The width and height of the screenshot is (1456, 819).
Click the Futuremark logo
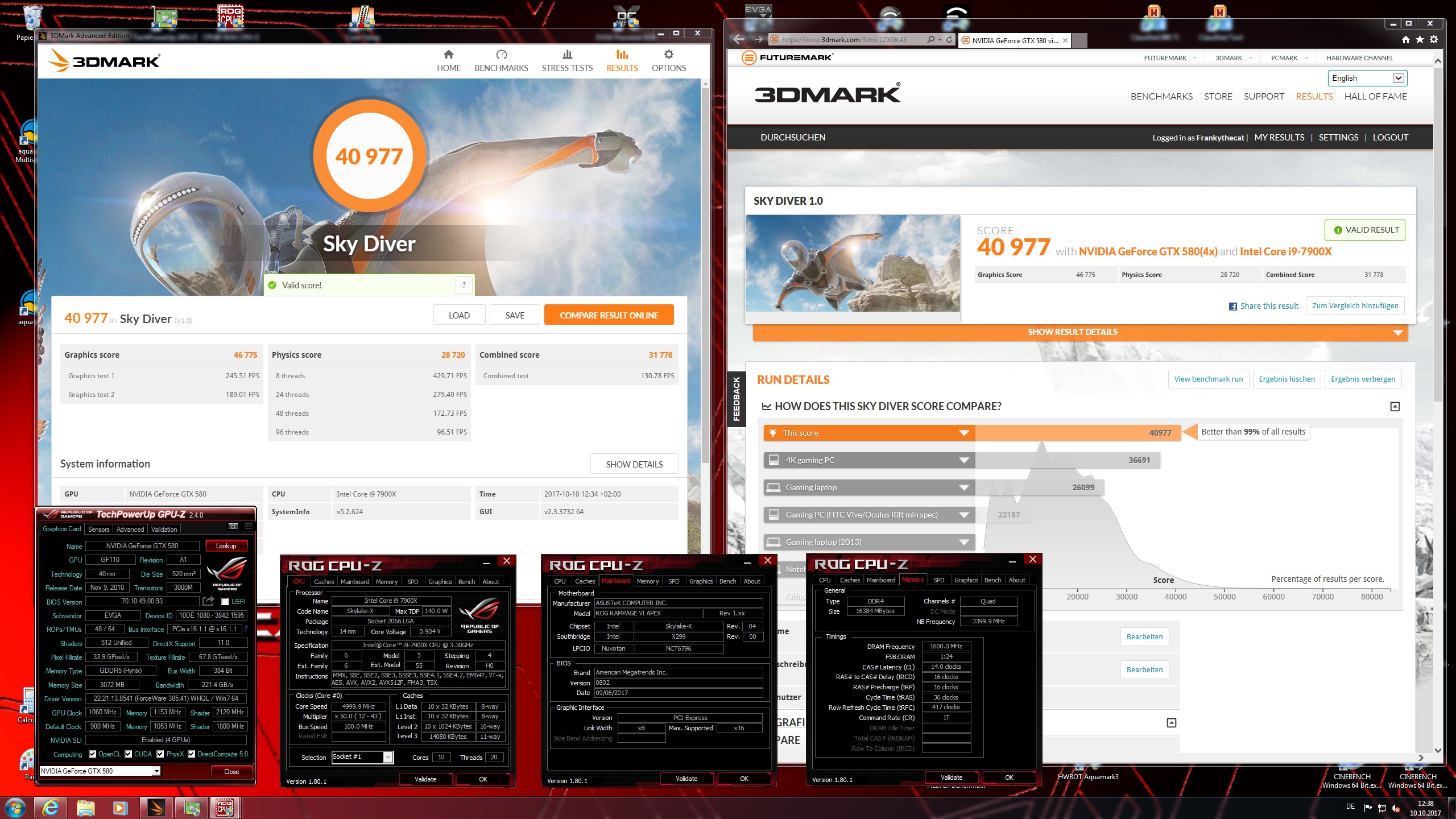pos(787,57)
